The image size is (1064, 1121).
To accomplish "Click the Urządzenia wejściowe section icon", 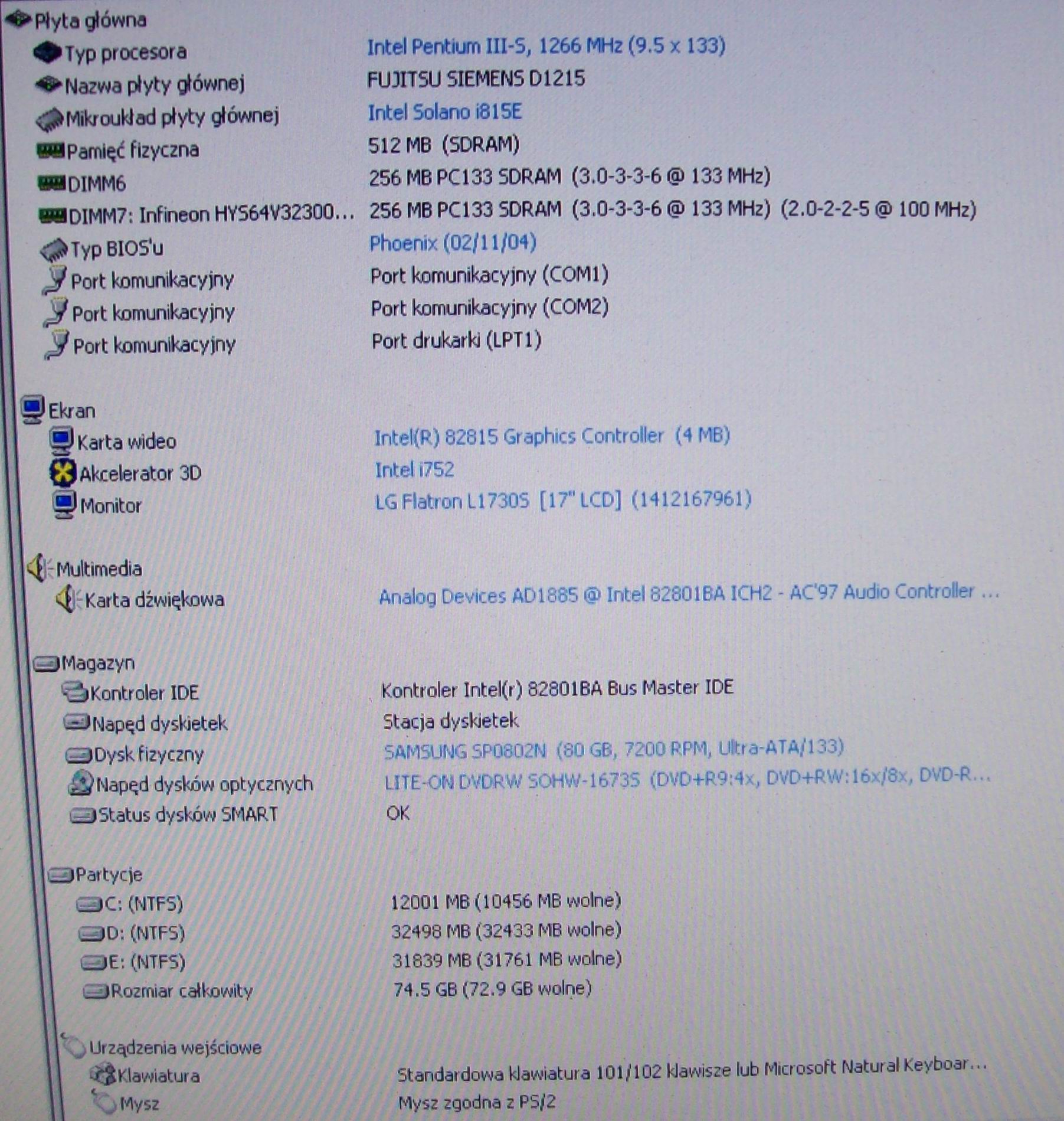I will pyautogui.click(x=74, y=1045).
